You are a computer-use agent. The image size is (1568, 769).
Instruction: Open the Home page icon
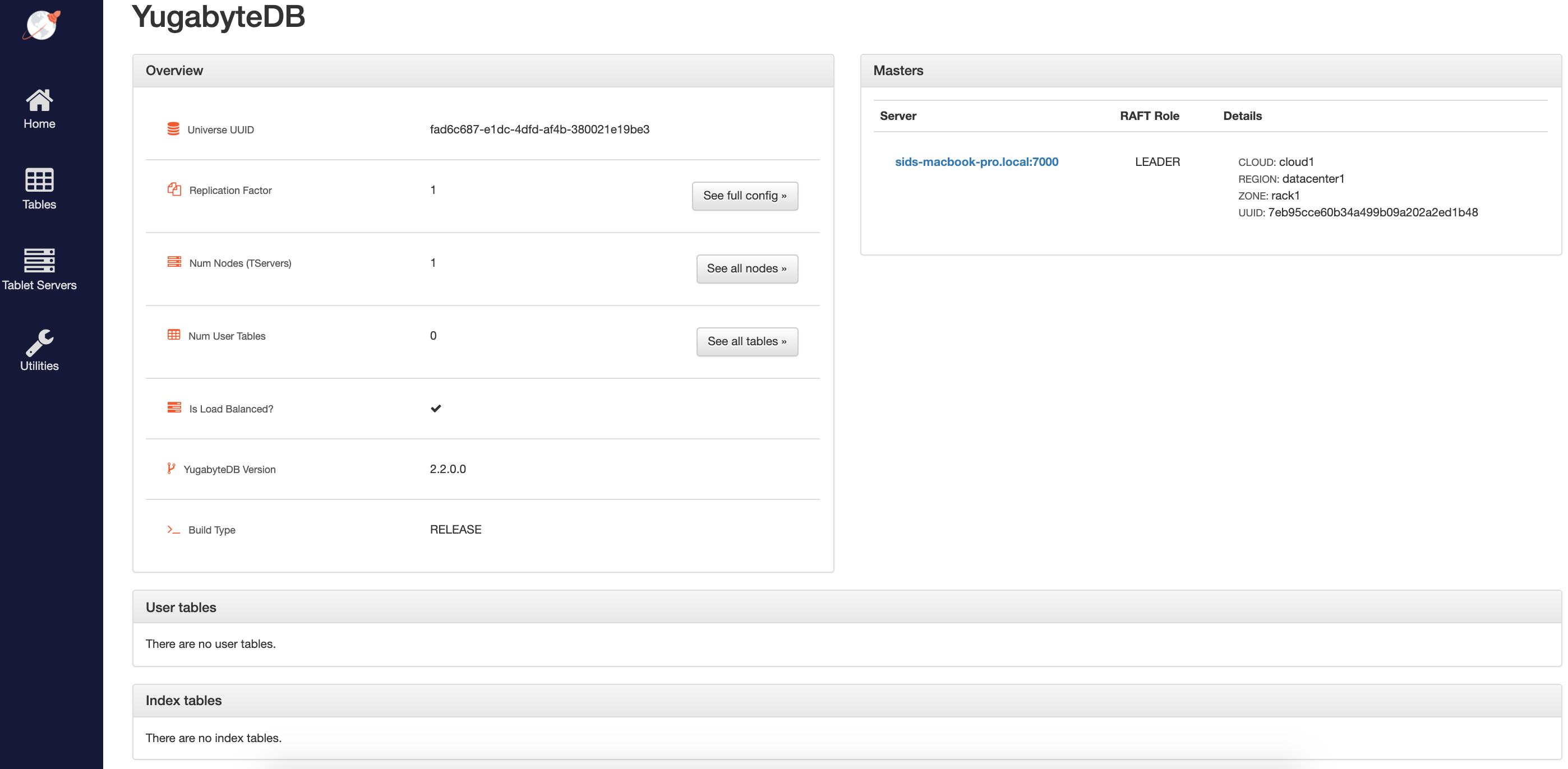pyautogui.click(x=39, y=100)
